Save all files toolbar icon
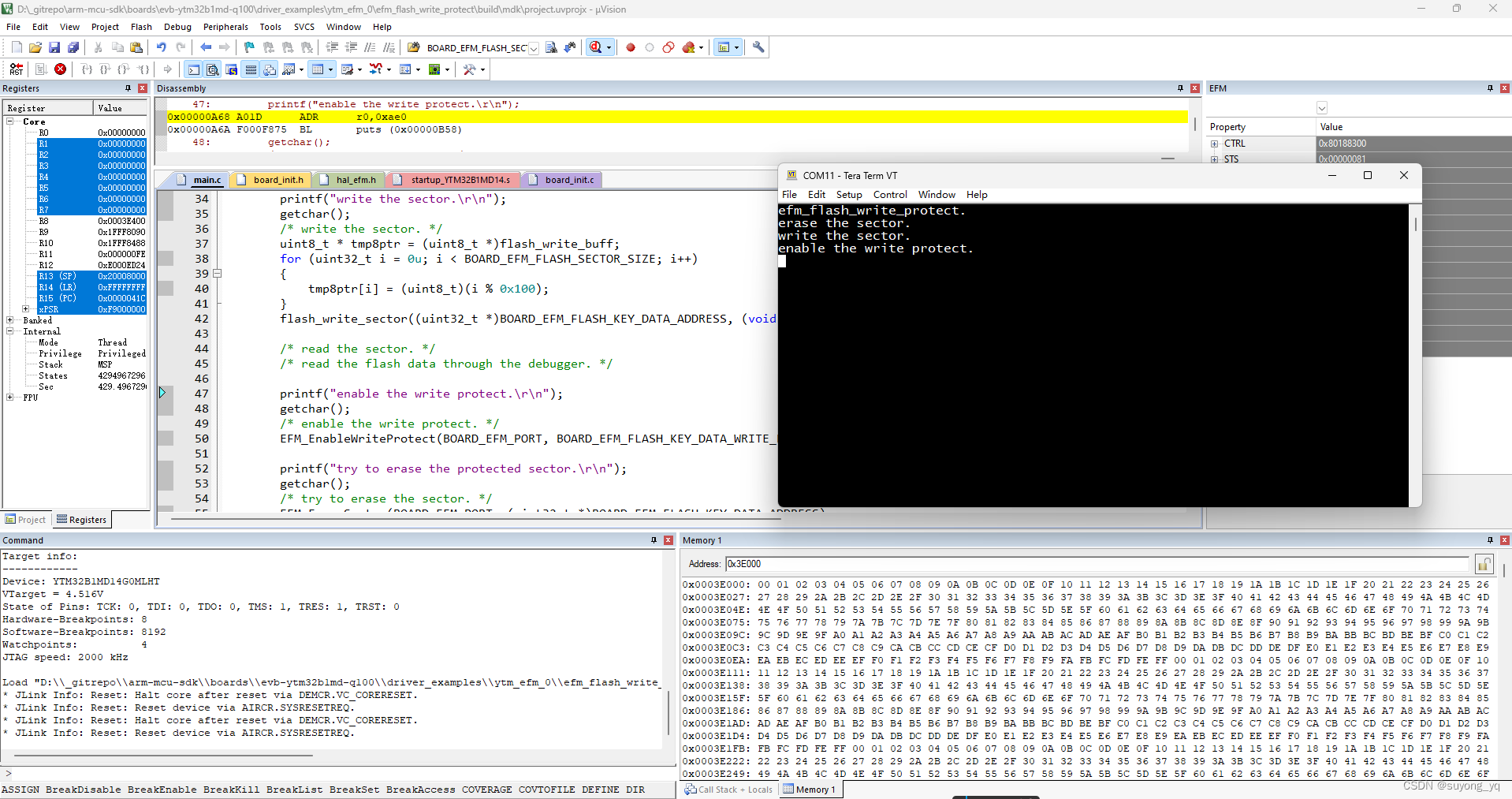1512x799 pixels. (73, 47)
